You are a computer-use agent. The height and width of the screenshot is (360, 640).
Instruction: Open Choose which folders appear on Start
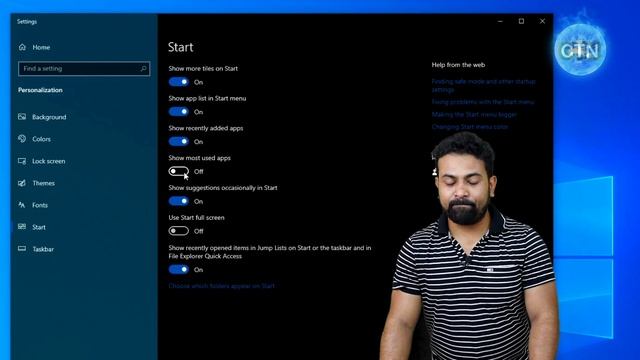(x=222, y=286)
